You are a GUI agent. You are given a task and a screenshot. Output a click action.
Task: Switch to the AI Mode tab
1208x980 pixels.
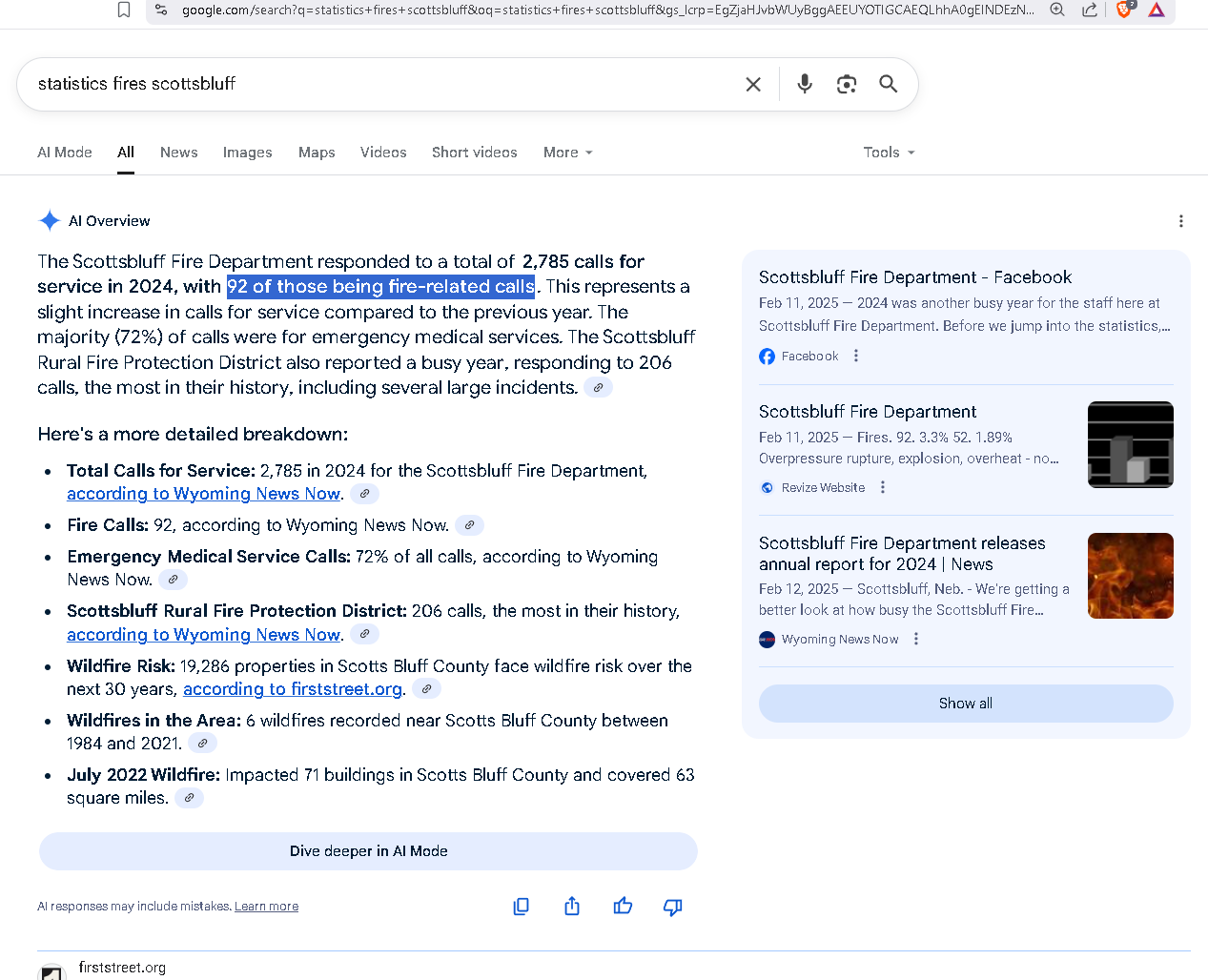coord(65,153)
